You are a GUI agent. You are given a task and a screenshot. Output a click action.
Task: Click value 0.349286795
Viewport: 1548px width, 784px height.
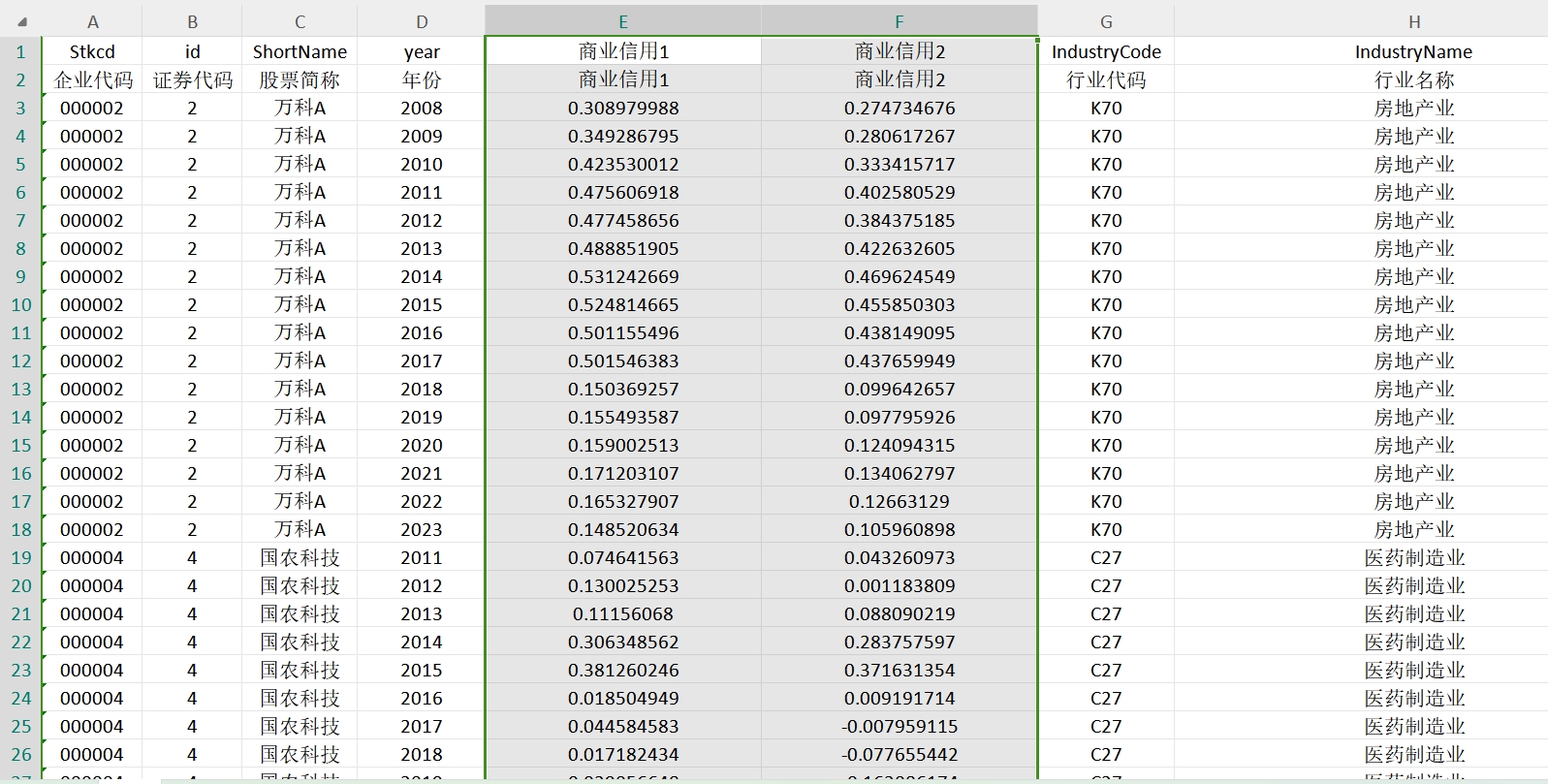[623, 136]
